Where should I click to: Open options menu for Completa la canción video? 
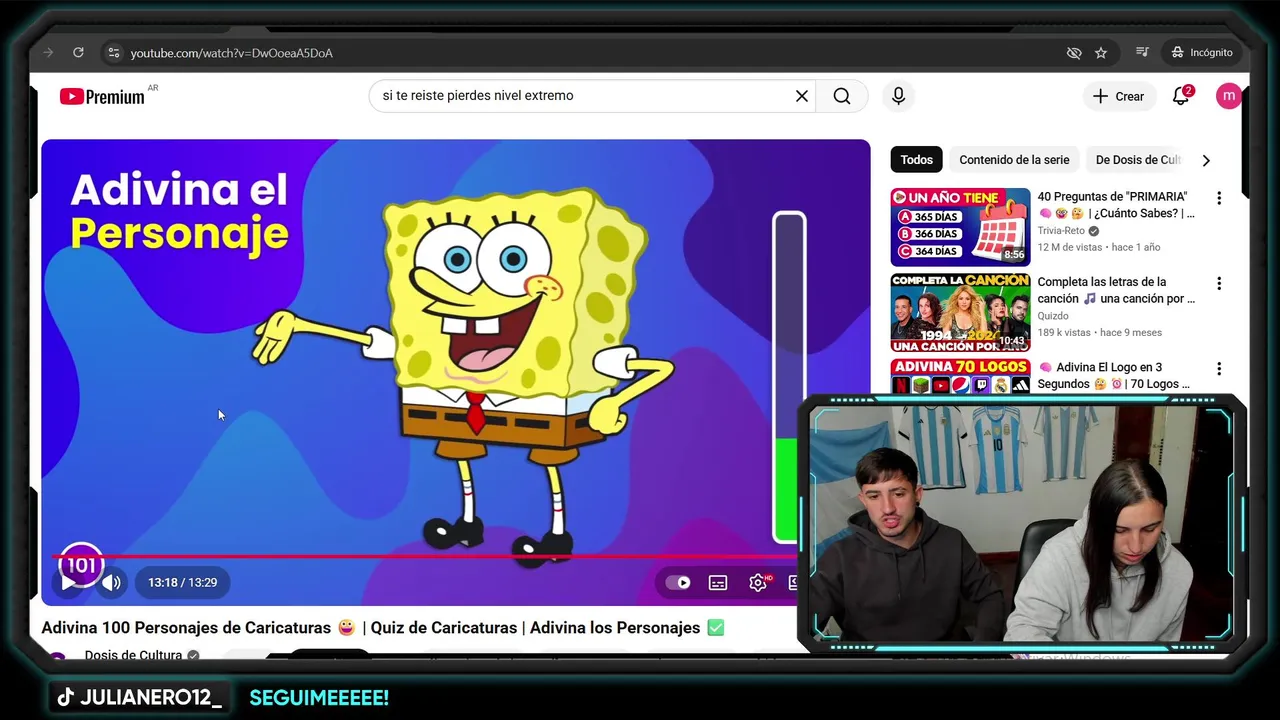point(1218,283)
